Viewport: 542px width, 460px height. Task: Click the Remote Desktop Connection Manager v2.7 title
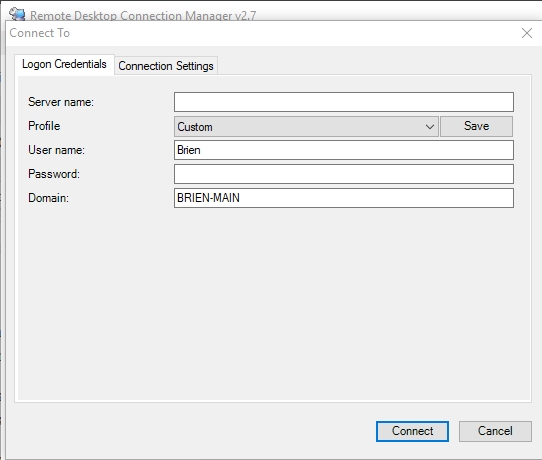point(143,16)
